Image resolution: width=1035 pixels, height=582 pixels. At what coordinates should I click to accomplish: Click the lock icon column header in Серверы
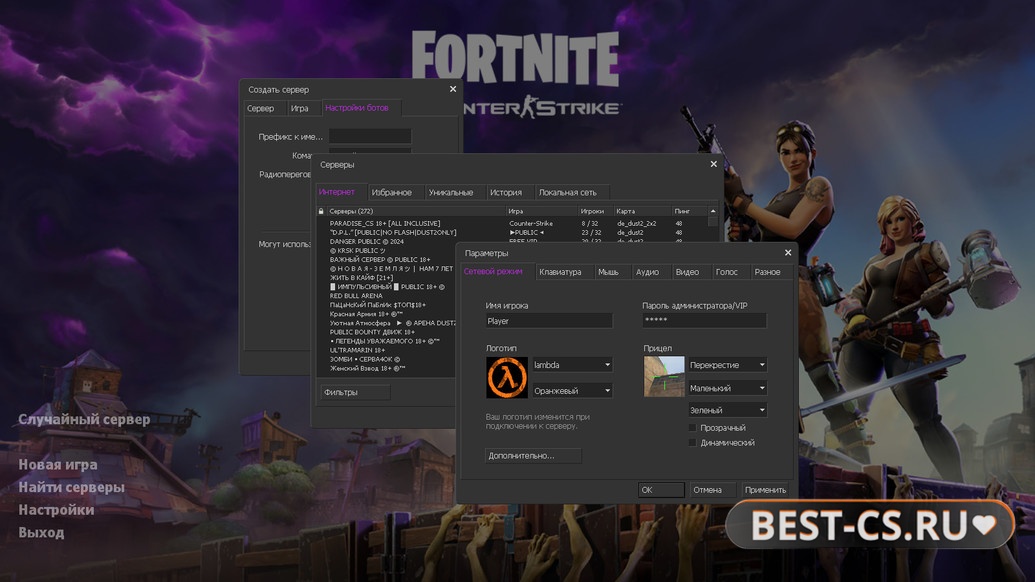(321, 211)
